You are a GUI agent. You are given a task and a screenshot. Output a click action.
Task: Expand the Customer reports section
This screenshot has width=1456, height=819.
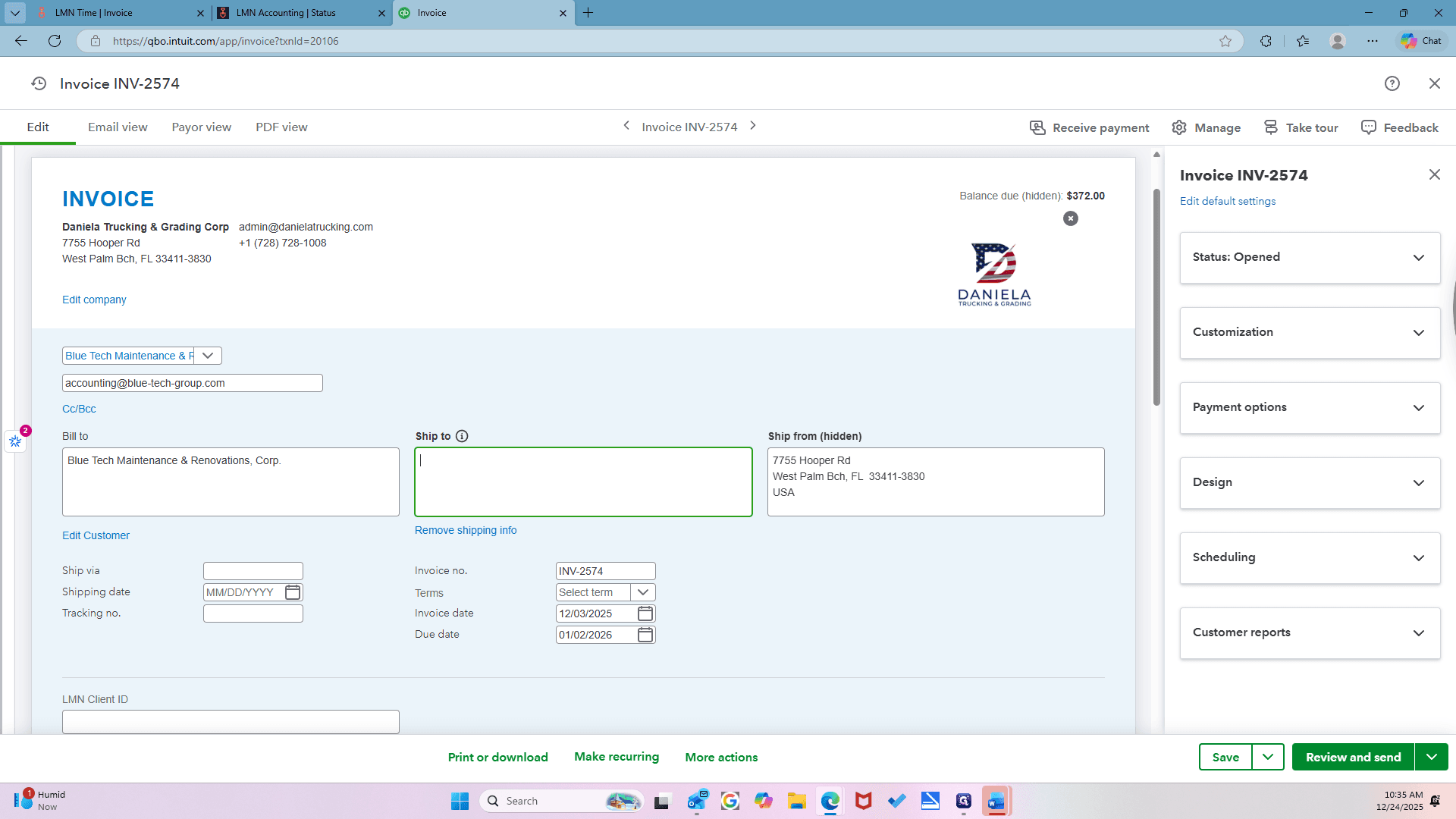click(1310, 633)
